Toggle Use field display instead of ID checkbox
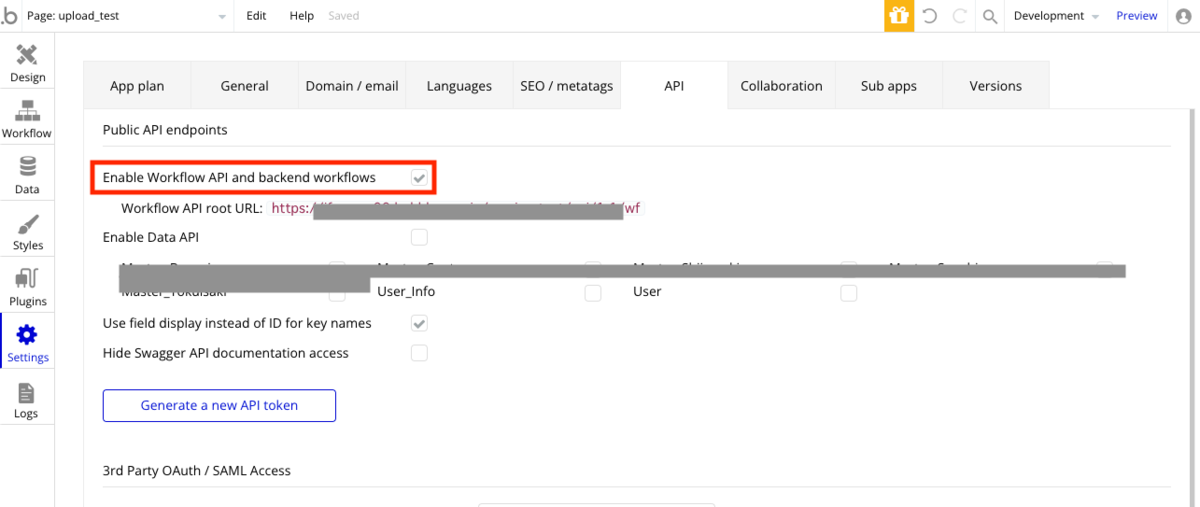The width and height of the screenshot is (1200, 507). tap(419, 324)
